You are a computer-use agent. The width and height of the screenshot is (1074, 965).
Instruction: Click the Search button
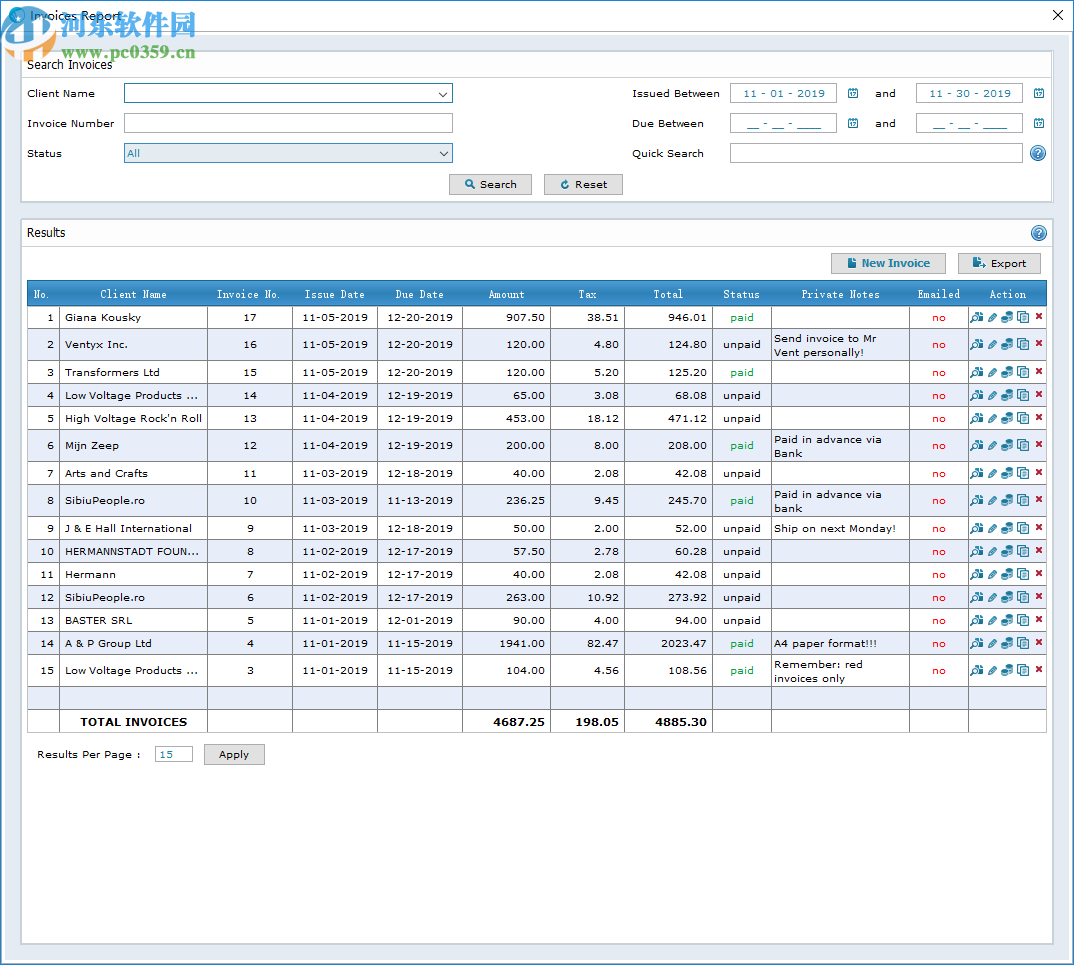(x=490, y=184)
